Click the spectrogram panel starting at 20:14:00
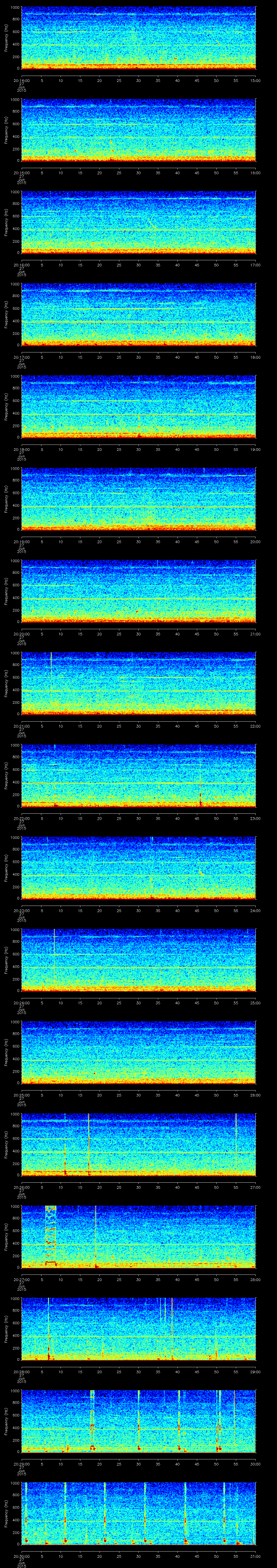Screen dimensions: 277x1568 click(x=139, y=38)
